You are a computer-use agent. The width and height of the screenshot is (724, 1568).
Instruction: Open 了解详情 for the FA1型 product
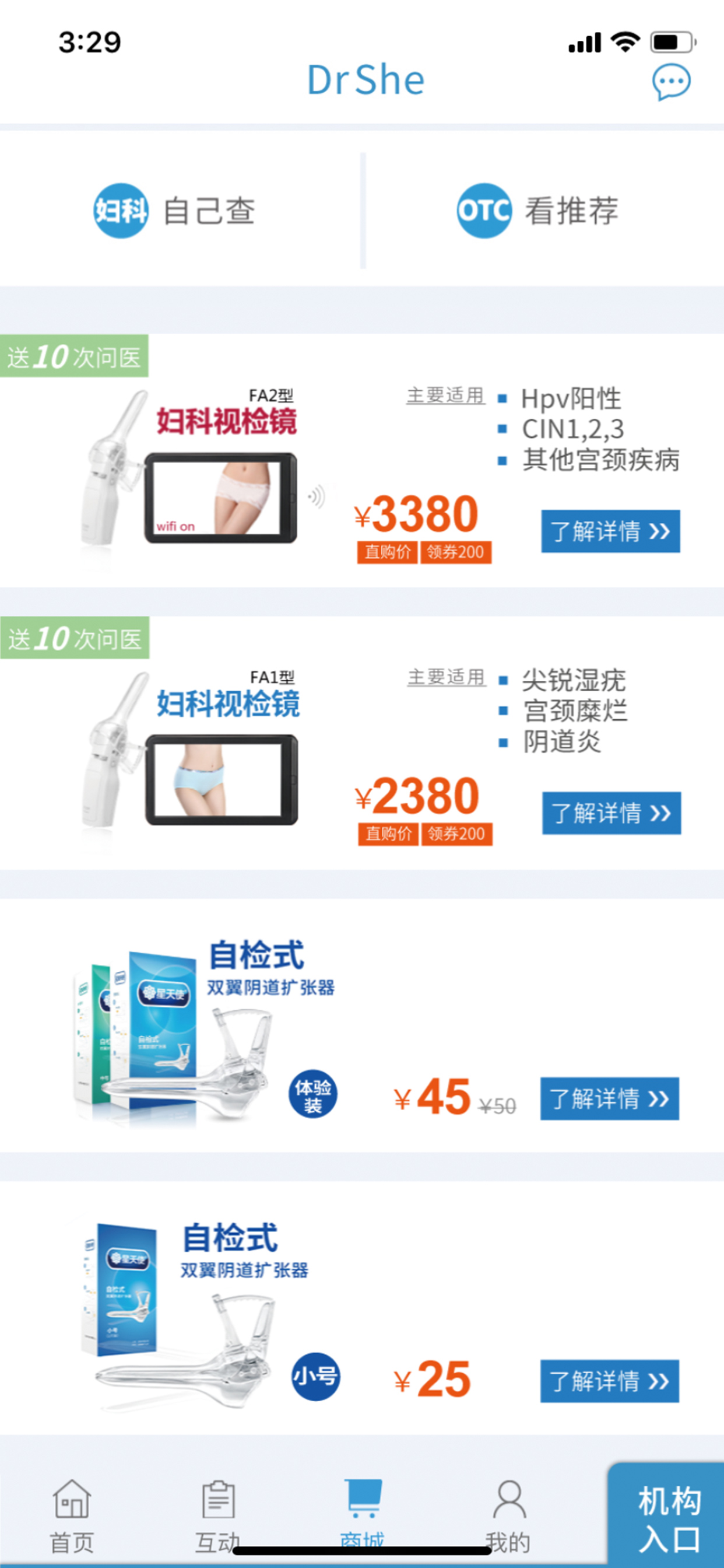pyautogui.click(x=611, y=813)
